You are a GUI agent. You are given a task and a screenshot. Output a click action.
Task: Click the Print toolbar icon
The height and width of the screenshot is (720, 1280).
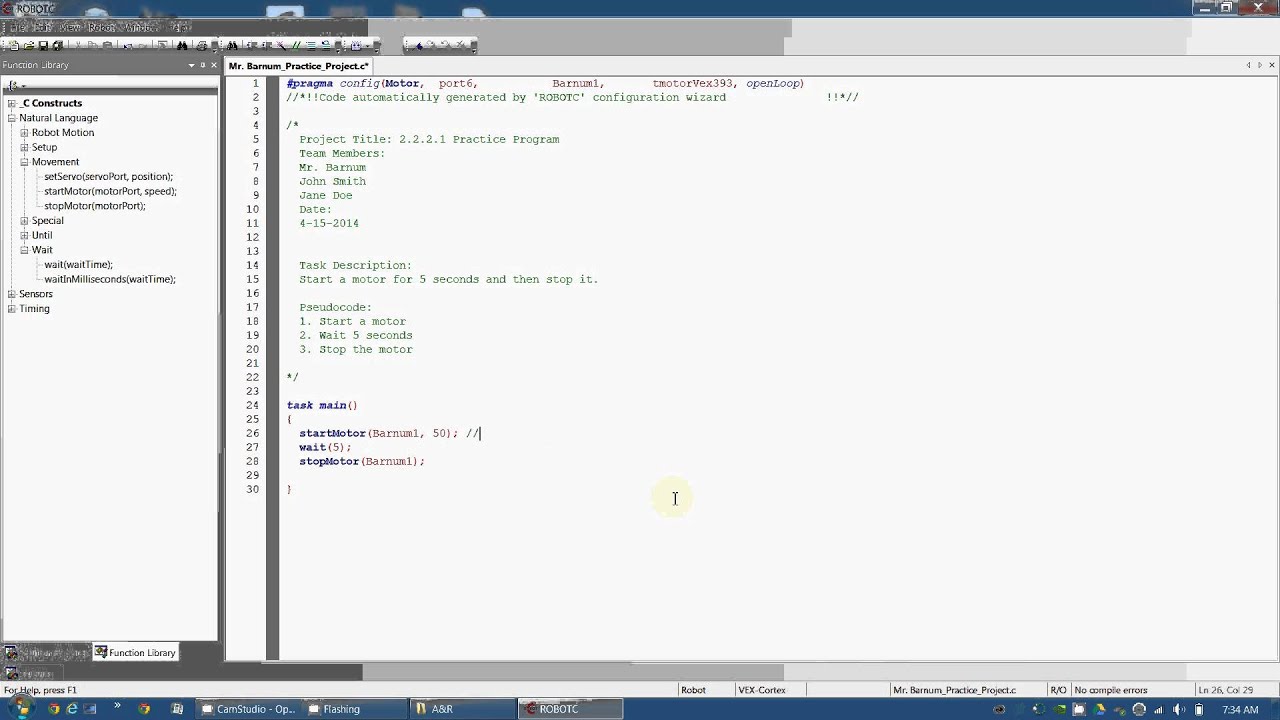[202, 46]
